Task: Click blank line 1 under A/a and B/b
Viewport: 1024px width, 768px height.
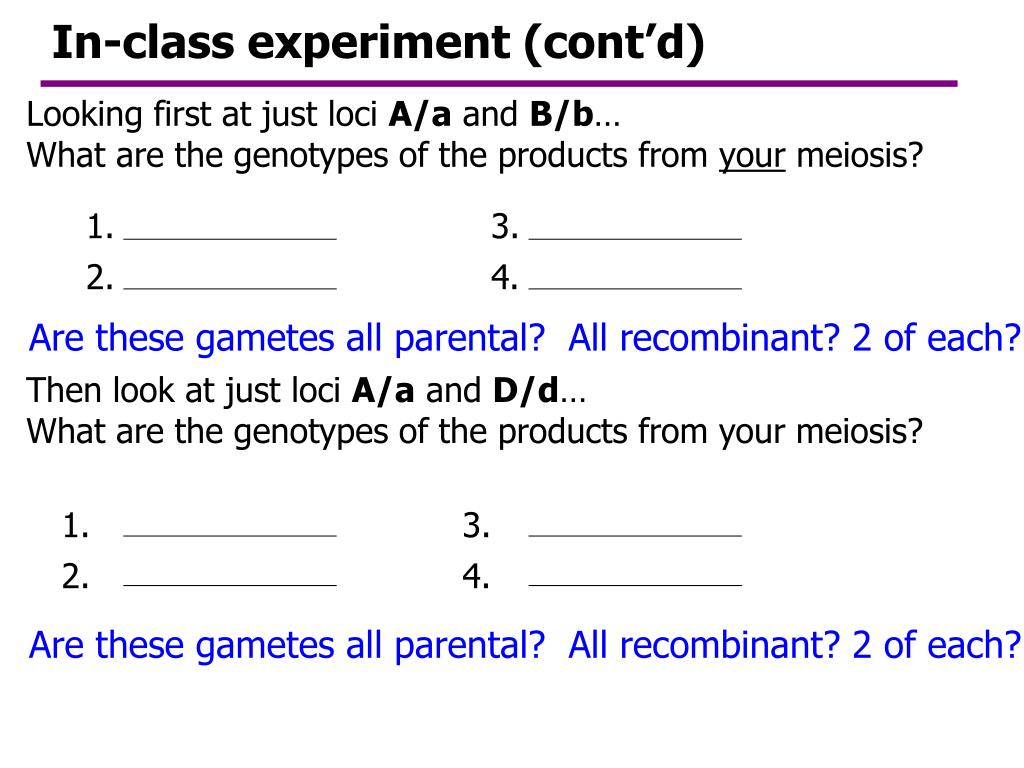Action: 230,239
